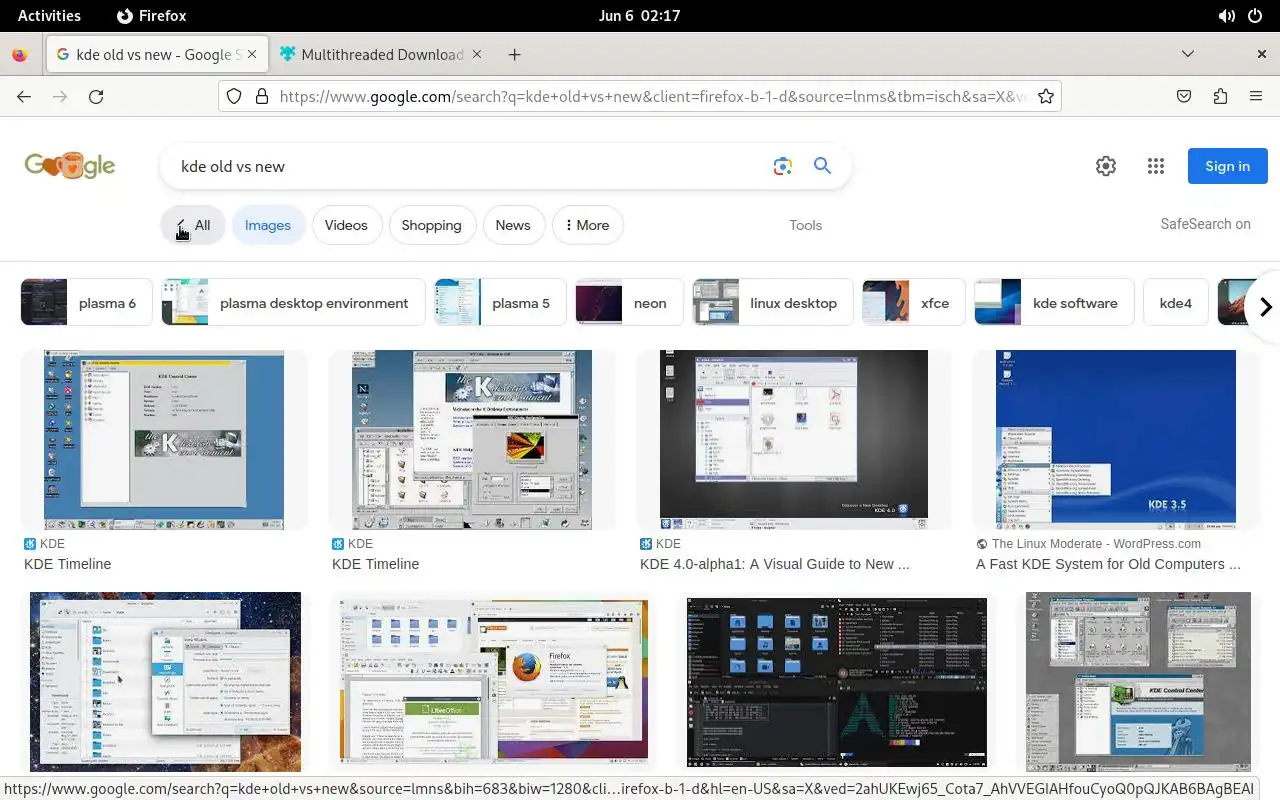This screenshot has height=800, width=1280.
Task: Open first KDE Timeline blue desktop thumbnail
Action: click(x=164, y=440)
